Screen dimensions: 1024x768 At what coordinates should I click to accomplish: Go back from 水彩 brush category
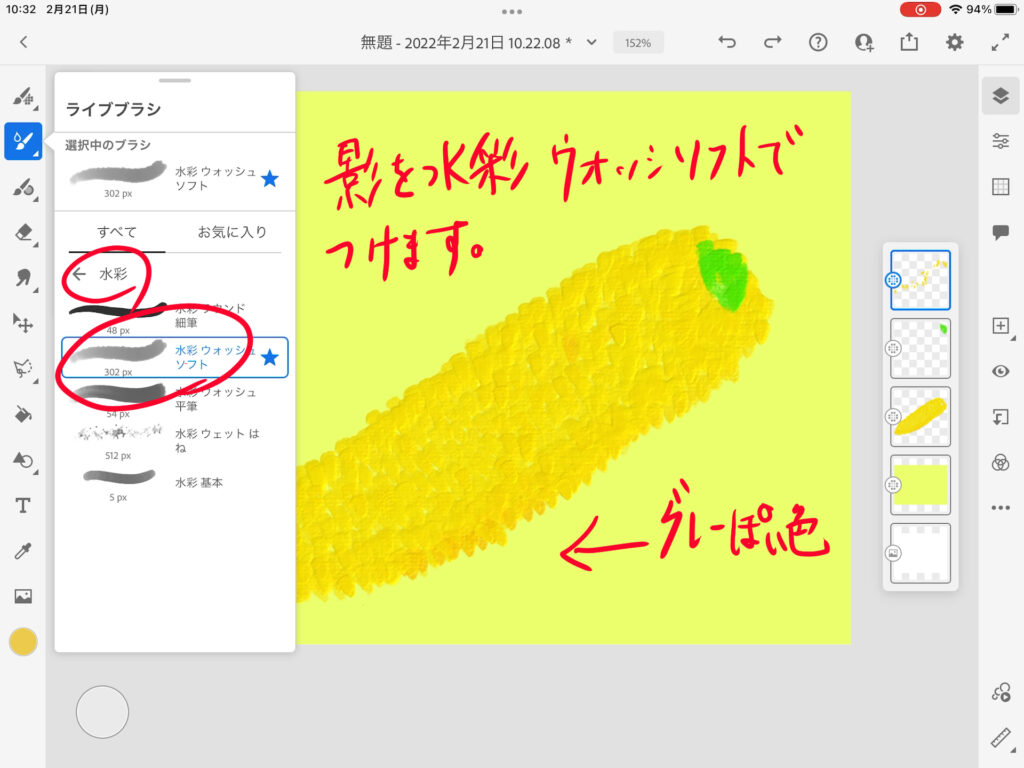(80, 274)
